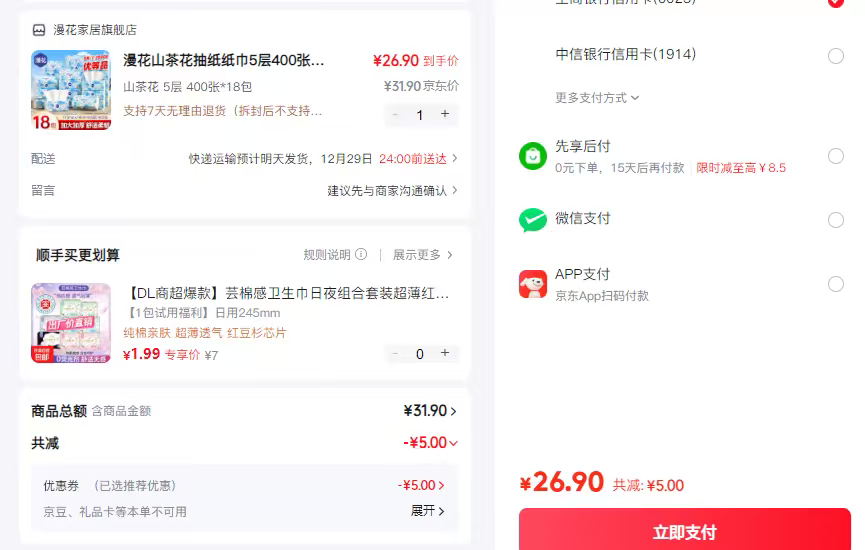Expand the 展开 coupon details
Image resolution: width=865 pixels, height=550 pixels.
click(x=427, y=511)
